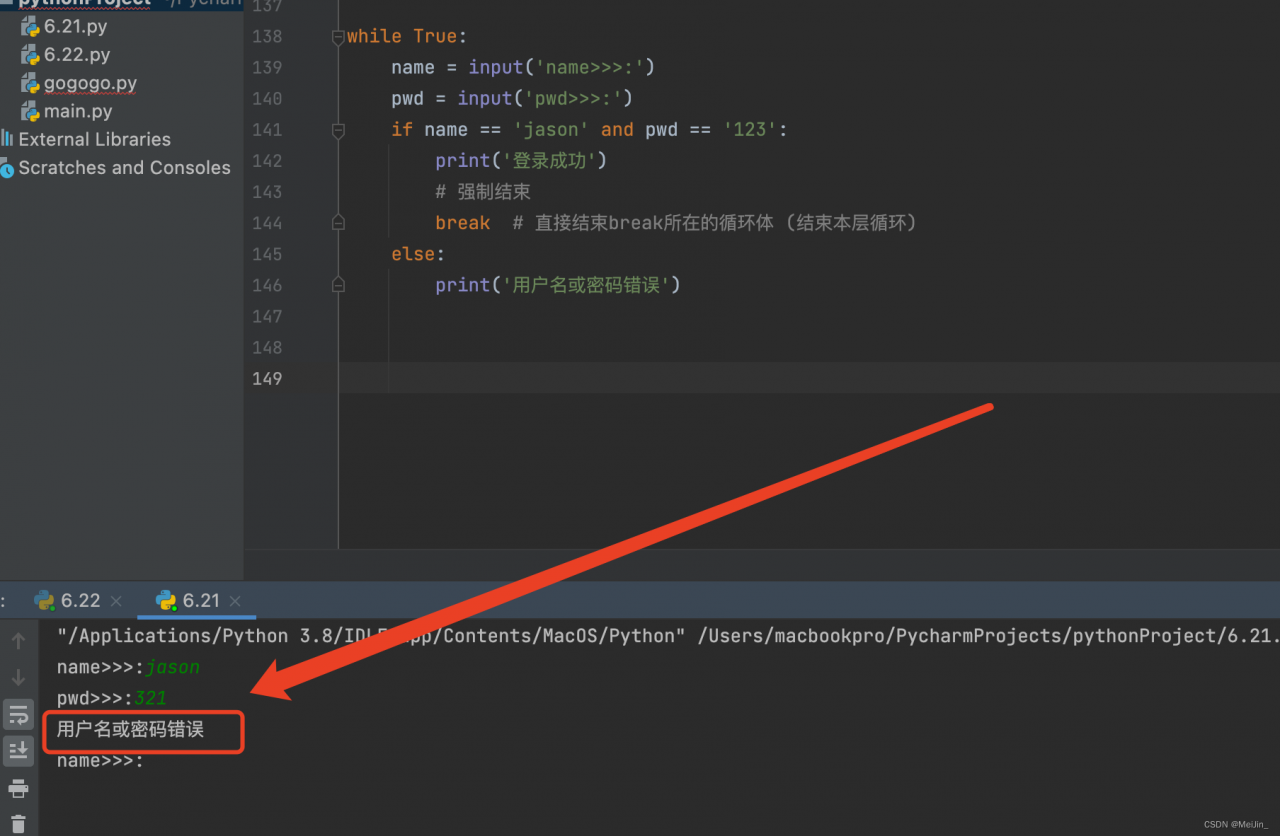Click the fold end marker on line 144
The height and width of the screenshot is (836, 1280).
click(338, 222)
